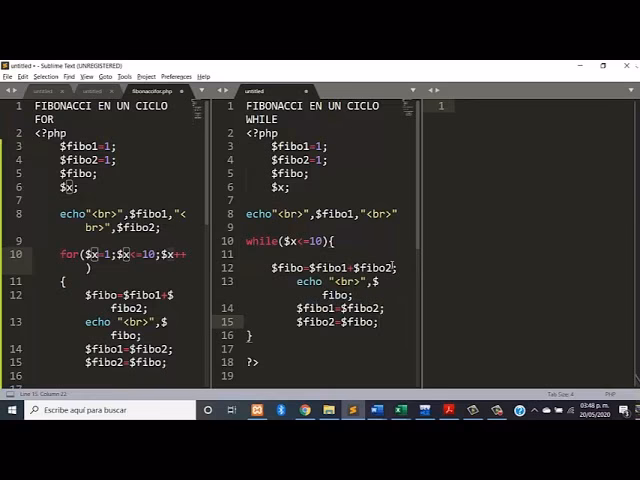Click the tab scroll arrows of the right pane
This screenshot has height=480, width=640.
click(x=434, y=90)
